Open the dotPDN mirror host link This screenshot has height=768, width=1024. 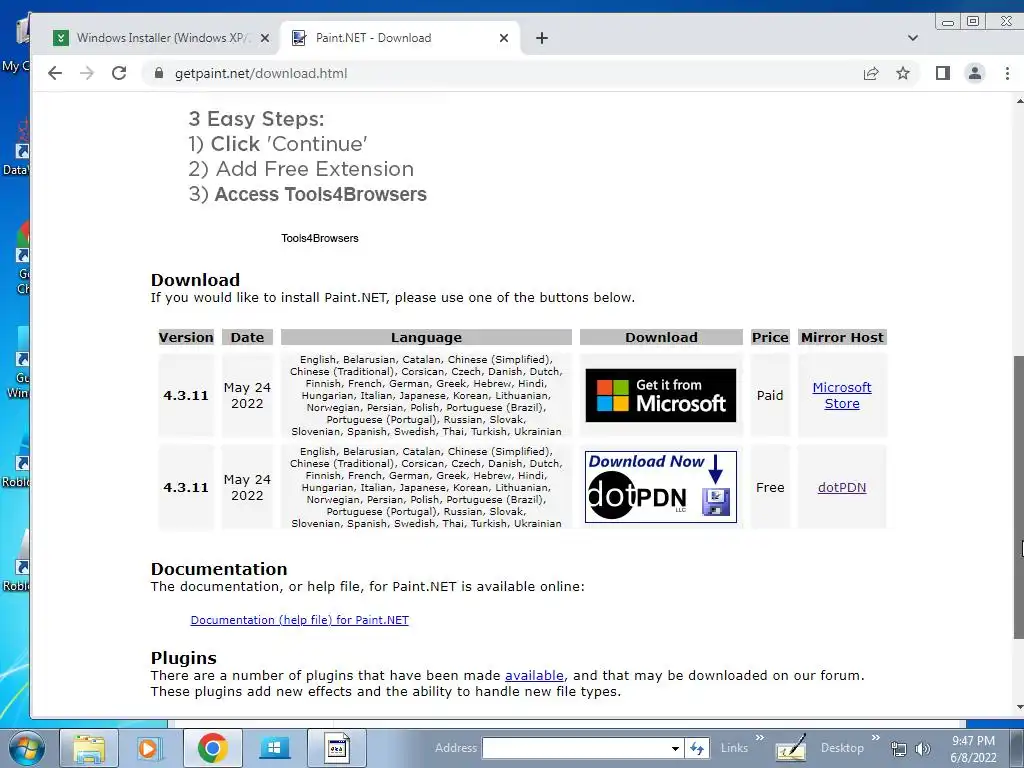click(842, 487)
